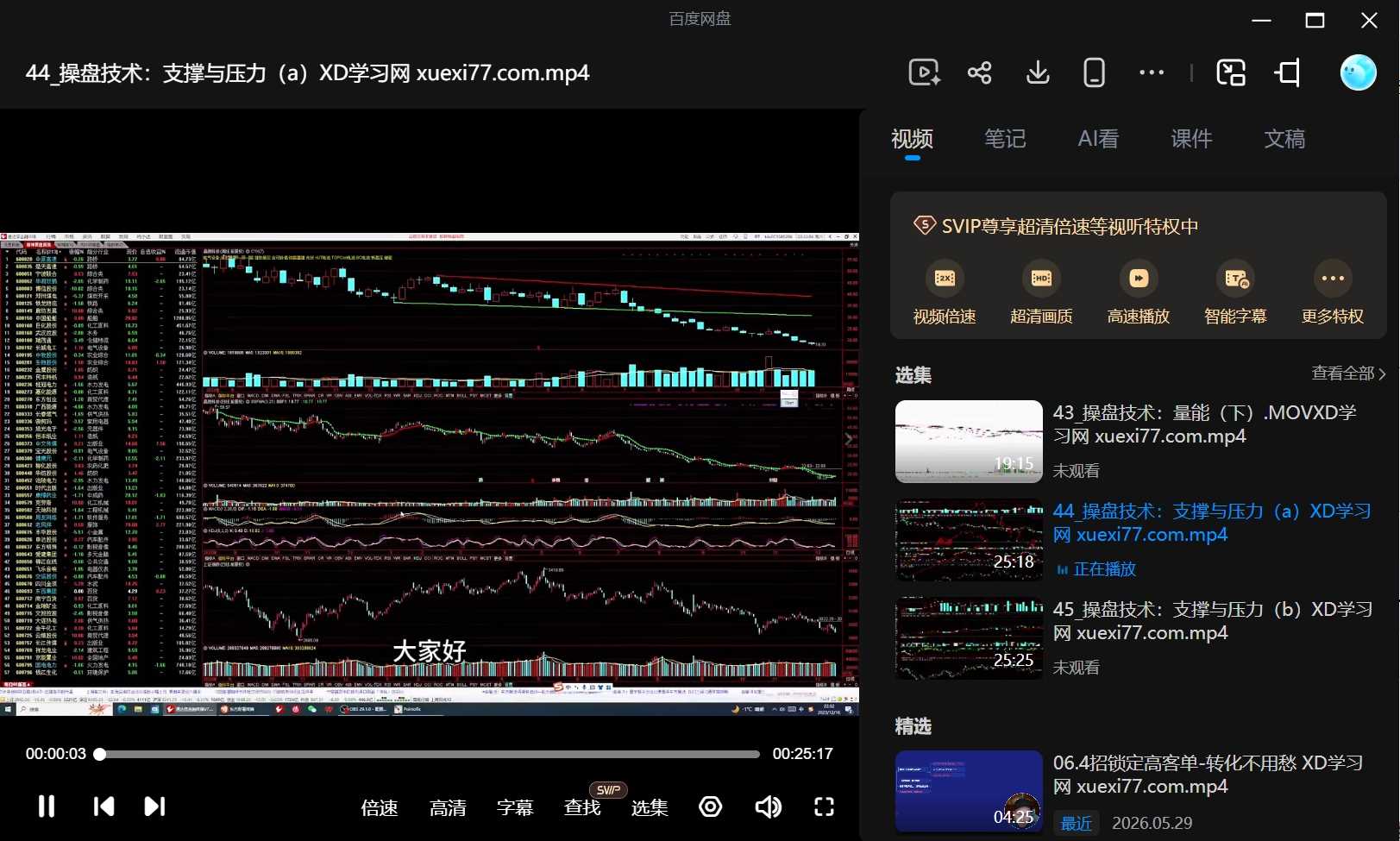
Task: Click the 未观看 label under video 43
Action: pyautogui.click(x=1077, y=471)
